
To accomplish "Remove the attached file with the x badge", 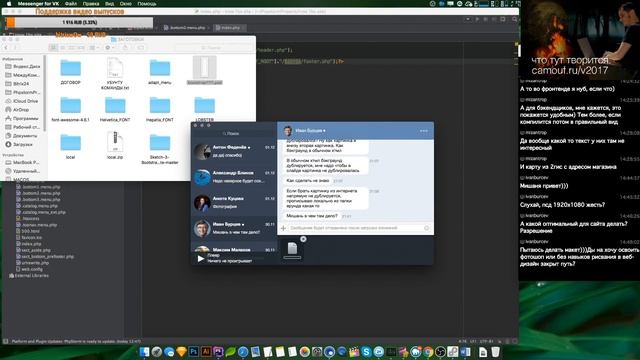I will pyautogui.click(x=303, y=239).
